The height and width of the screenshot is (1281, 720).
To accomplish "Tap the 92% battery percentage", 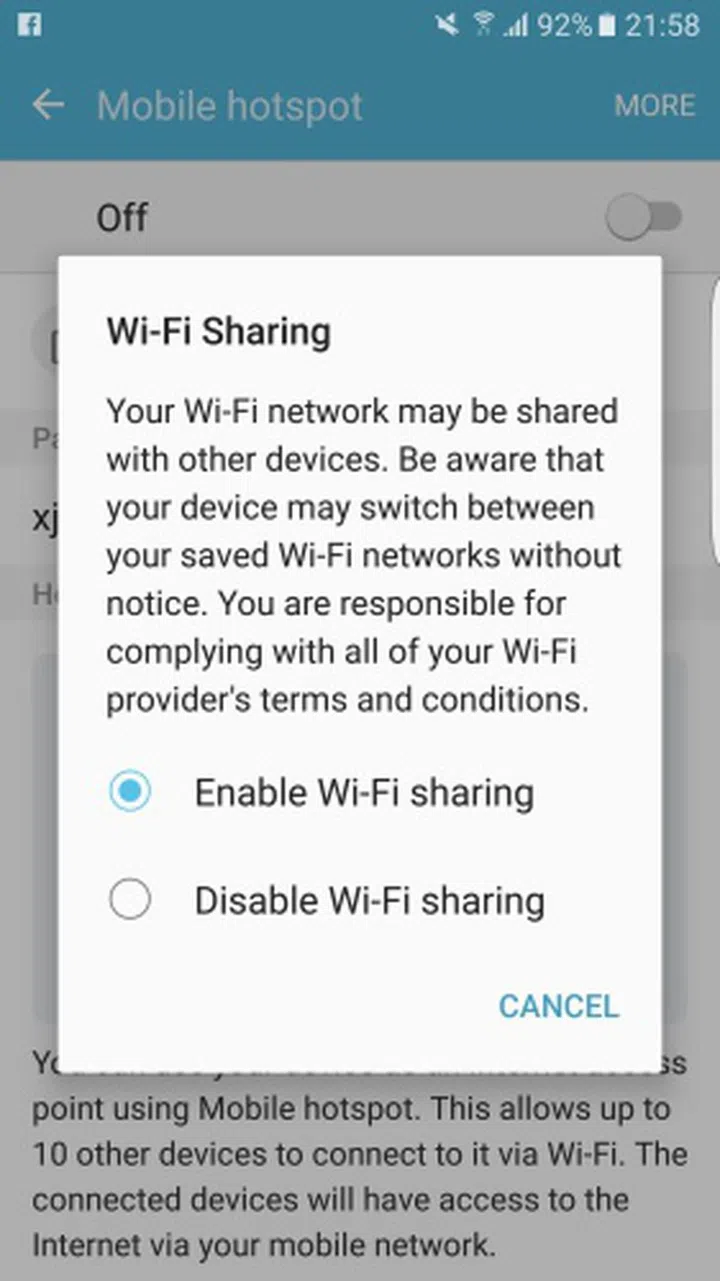I will point(564,25).
